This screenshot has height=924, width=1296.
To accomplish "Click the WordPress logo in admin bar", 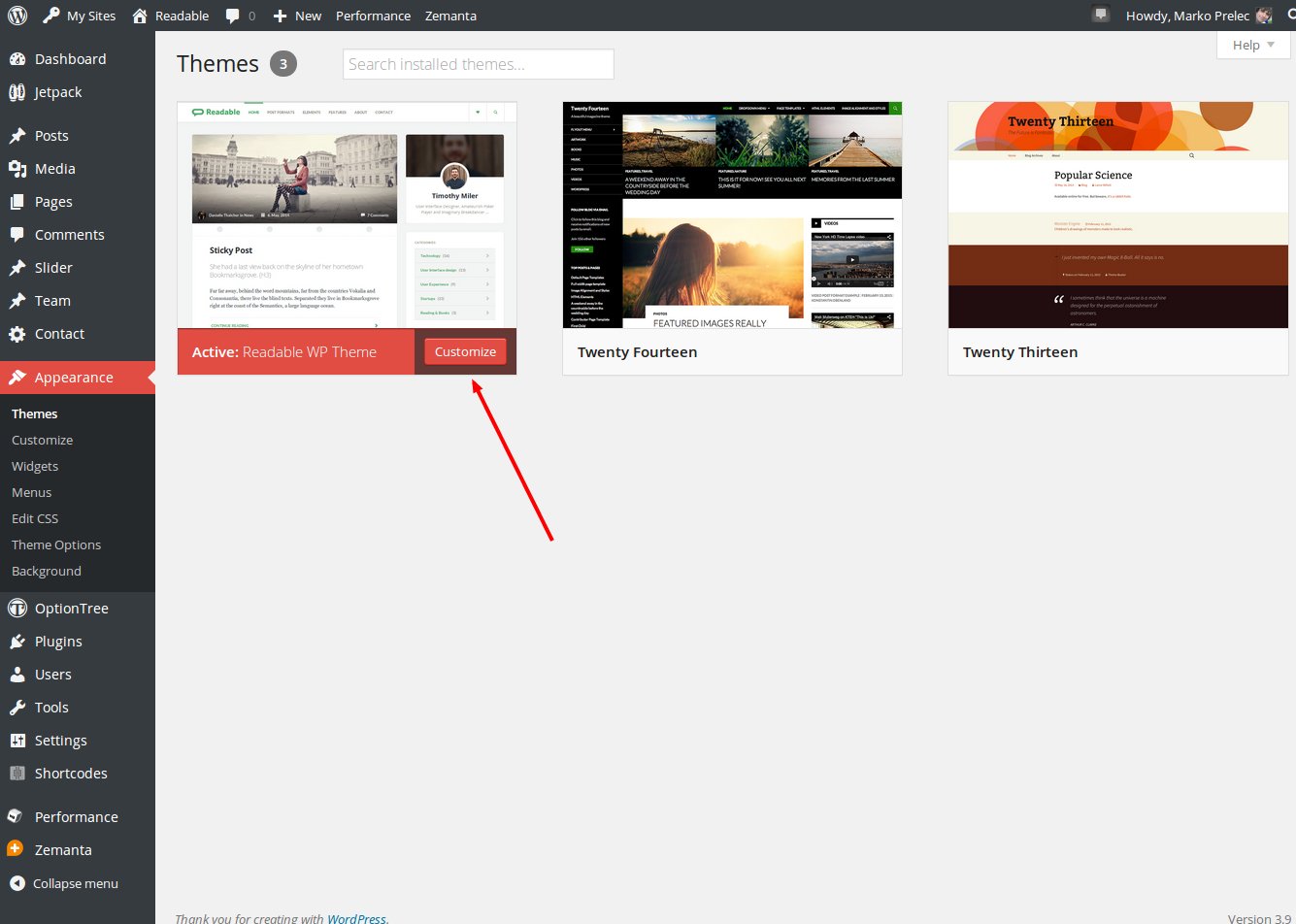I will [x=17, y=16].
